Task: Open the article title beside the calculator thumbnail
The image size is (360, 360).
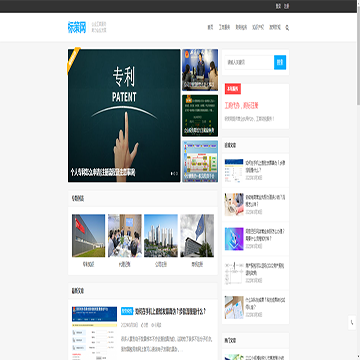Action: click(x=265, y=201)
